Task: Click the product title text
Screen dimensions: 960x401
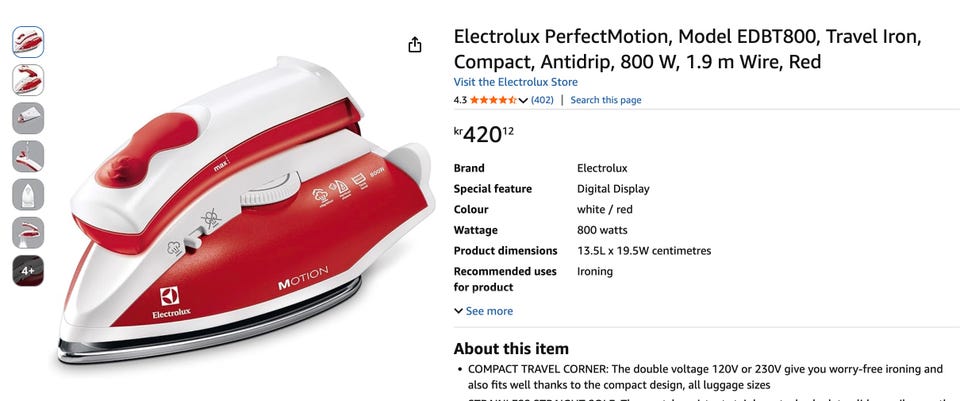Action: coord(687,49)
